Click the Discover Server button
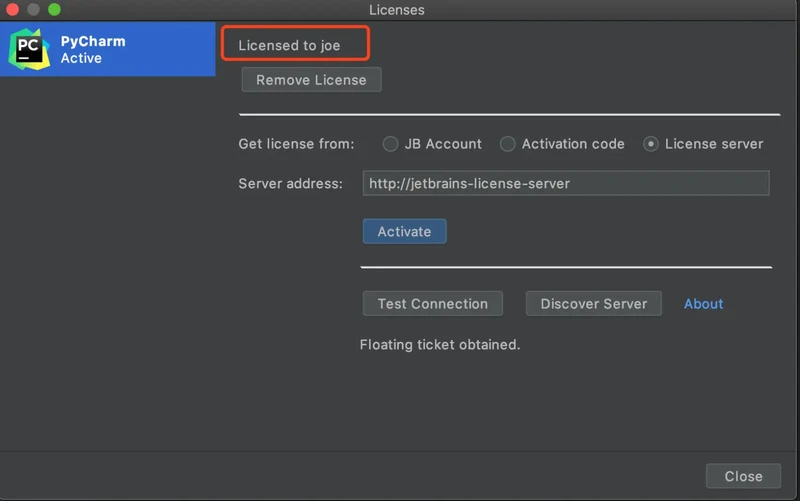The image size is (800, 501). [593, 304]
